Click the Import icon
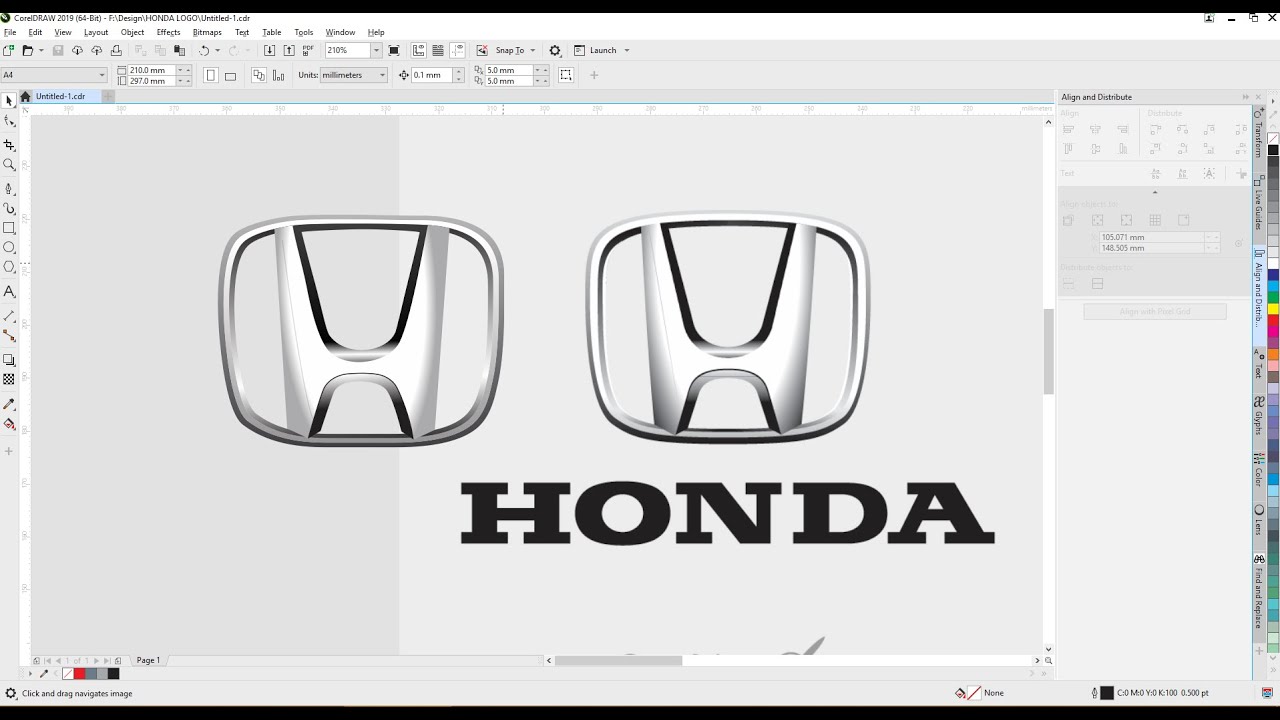1280x720 pixels. (270, 50)
